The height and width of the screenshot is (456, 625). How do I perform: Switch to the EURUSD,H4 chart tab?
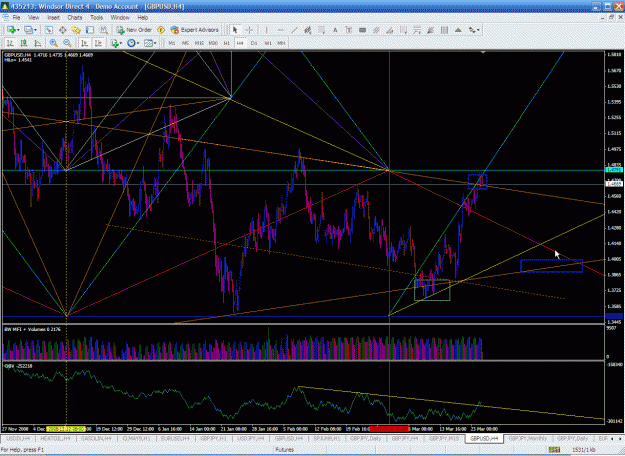pyautogui.click(x=175, y=438)
